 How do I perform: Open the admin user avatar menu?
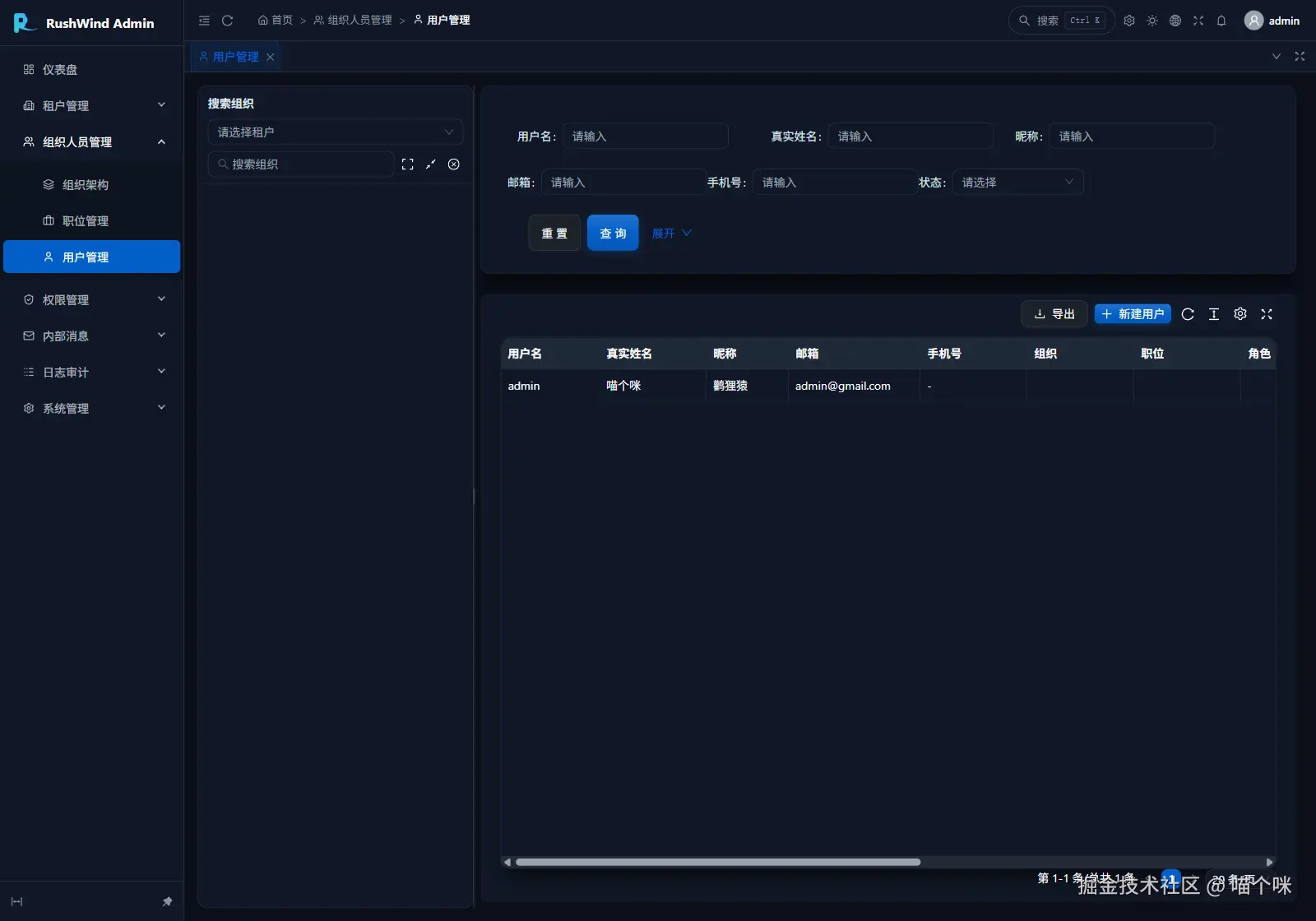pyautogui.click(x=1272, y=21)
